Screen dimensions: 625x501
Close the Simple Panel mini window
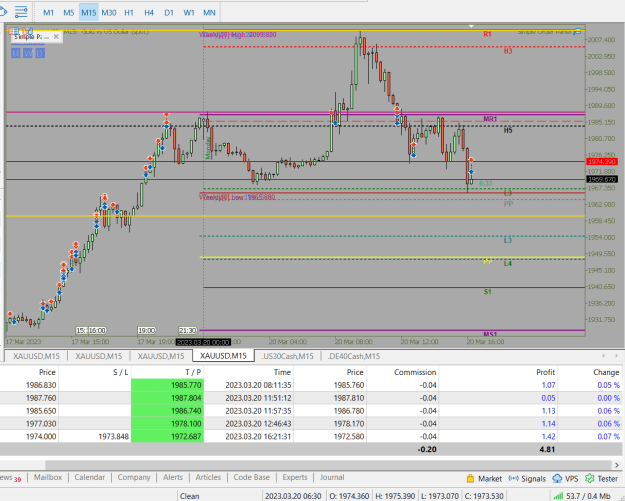pyautogui.click(x=56, y=37)
